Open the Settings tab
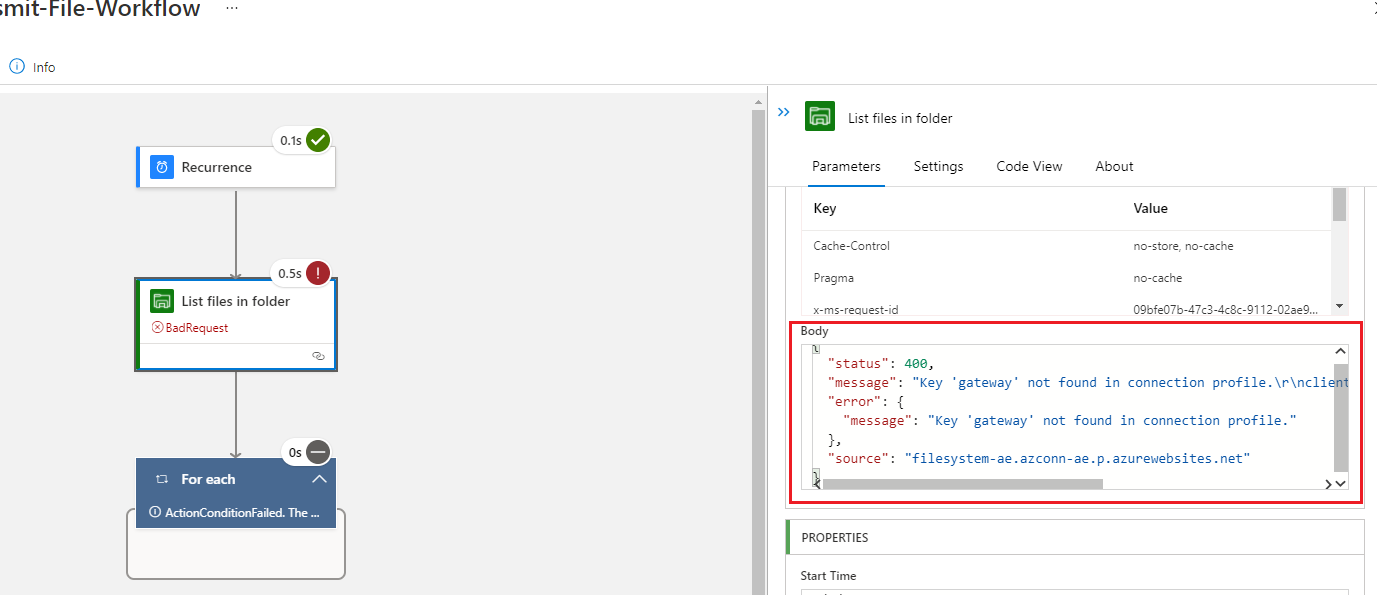This screenshot has width=1377, height=595. coord(938,166)
